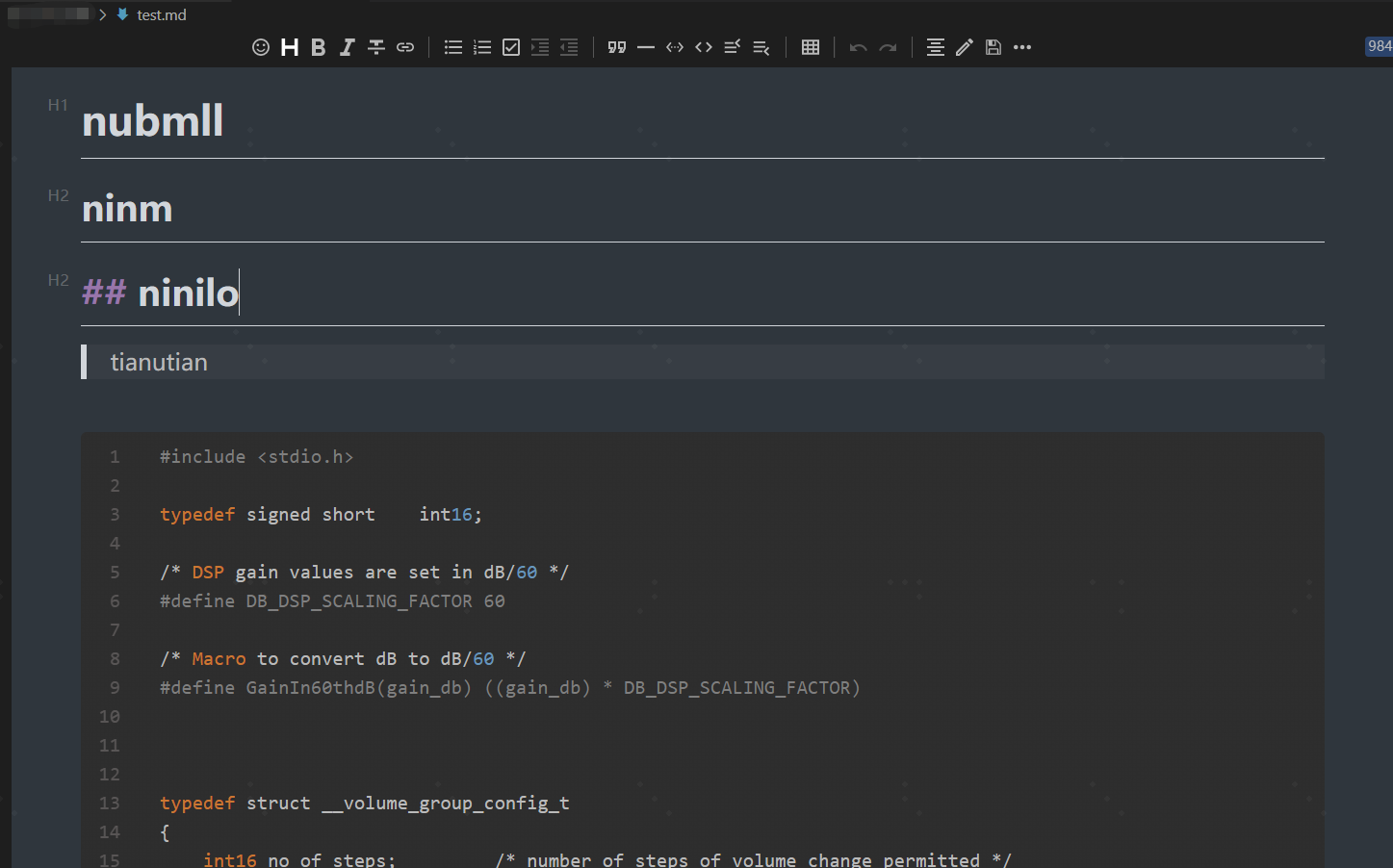Insert a hyperlink

(405, 47)
